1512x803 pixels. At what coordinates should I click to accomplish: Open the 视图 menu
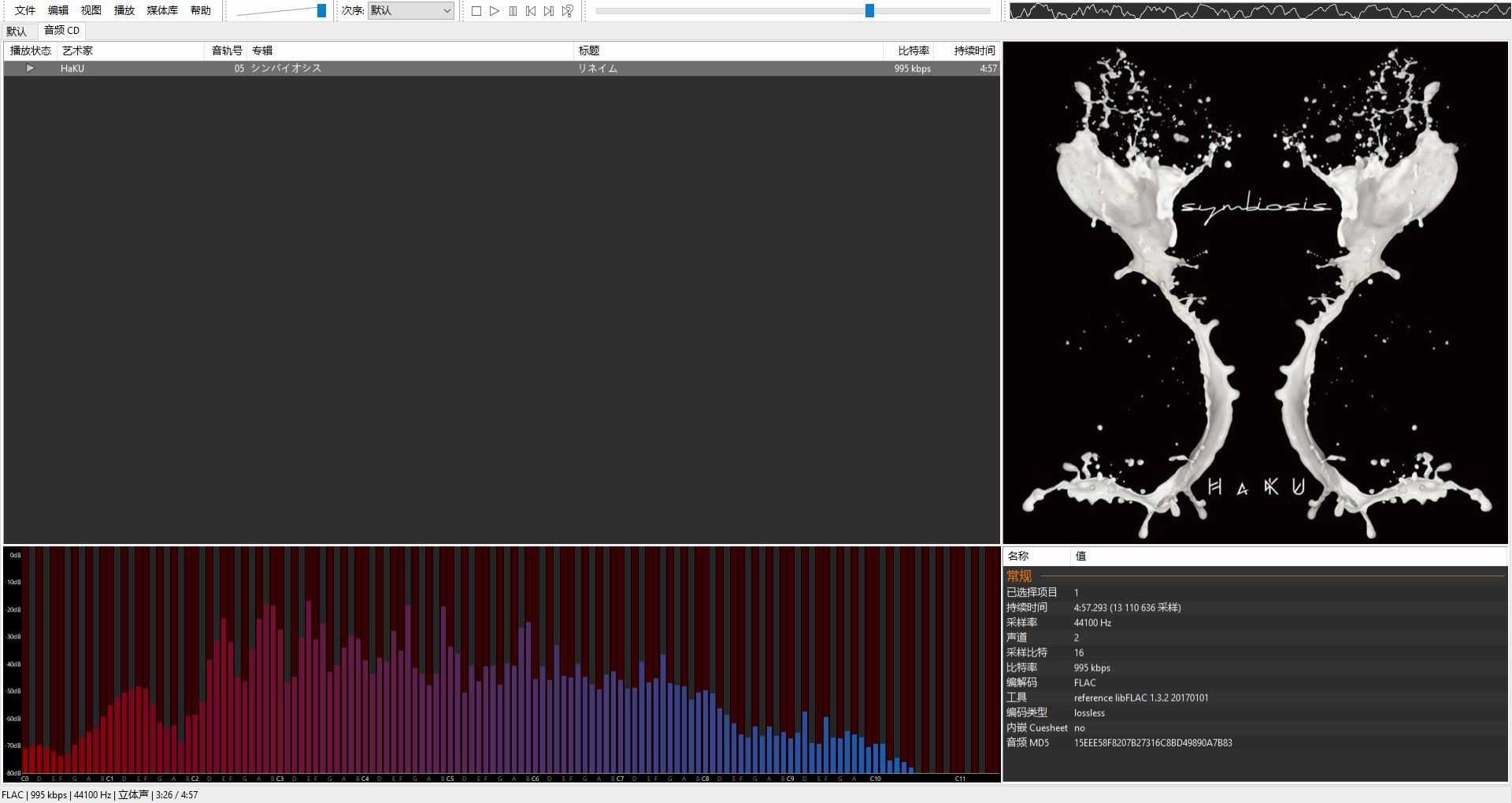point(91,10)
